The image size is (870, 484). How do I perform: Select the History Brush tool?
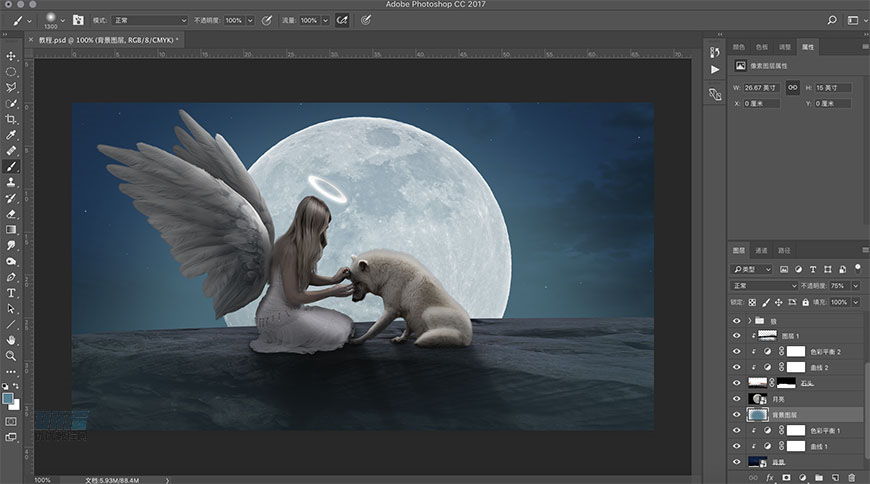[x=11, y=198]
